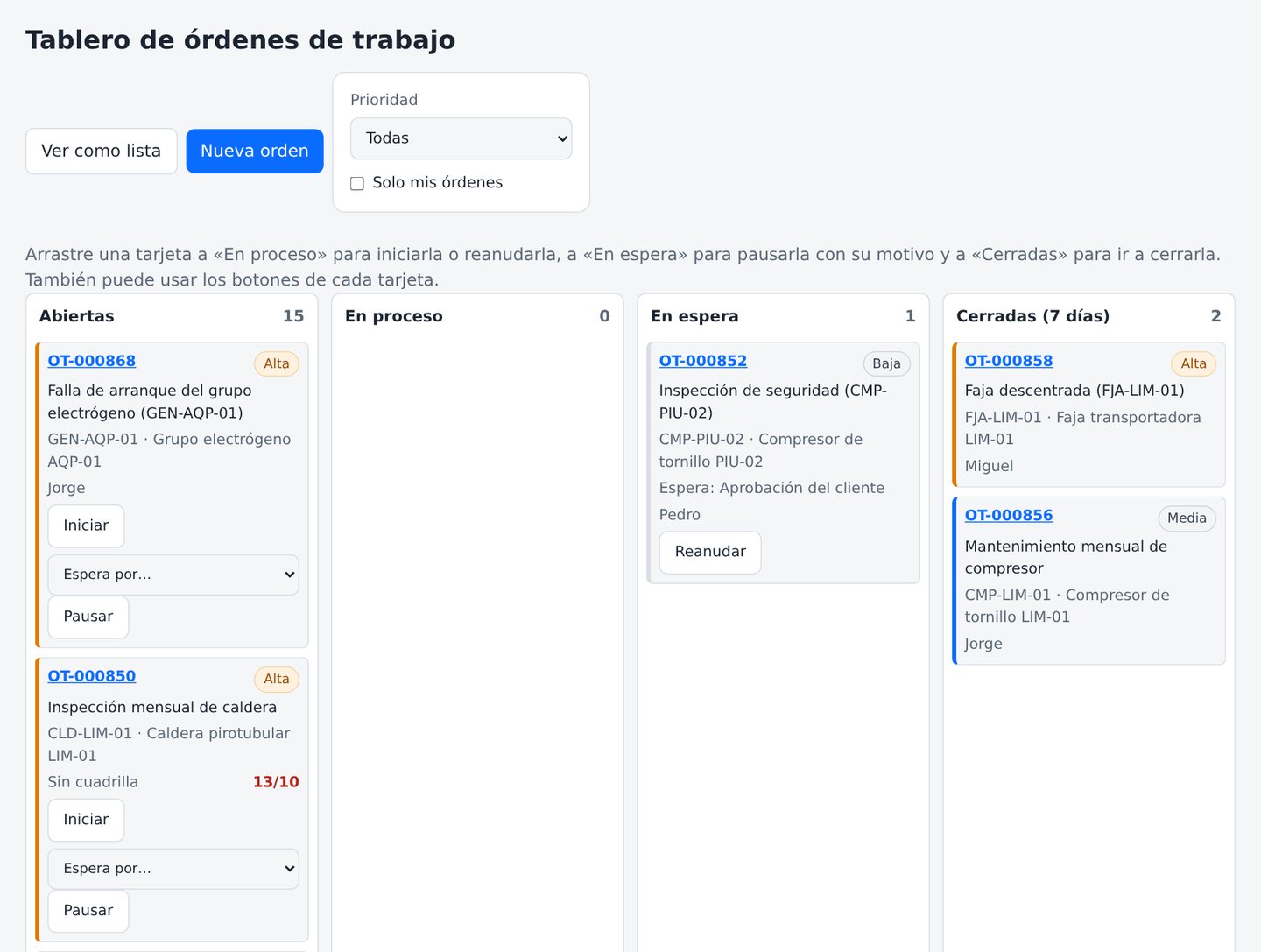Screen dimensions: 1261x952
Task: Open the Prioridad dropdown showing Todas
Action: click(461, 138)
